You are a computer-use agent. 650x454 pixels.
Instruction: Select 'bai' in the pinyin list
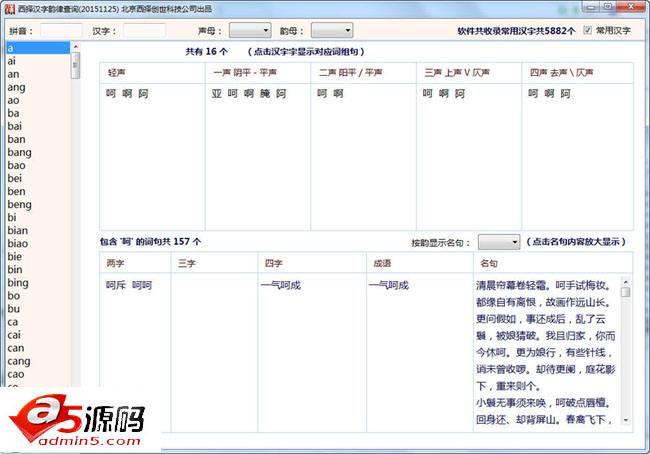(x=38, y=126)
